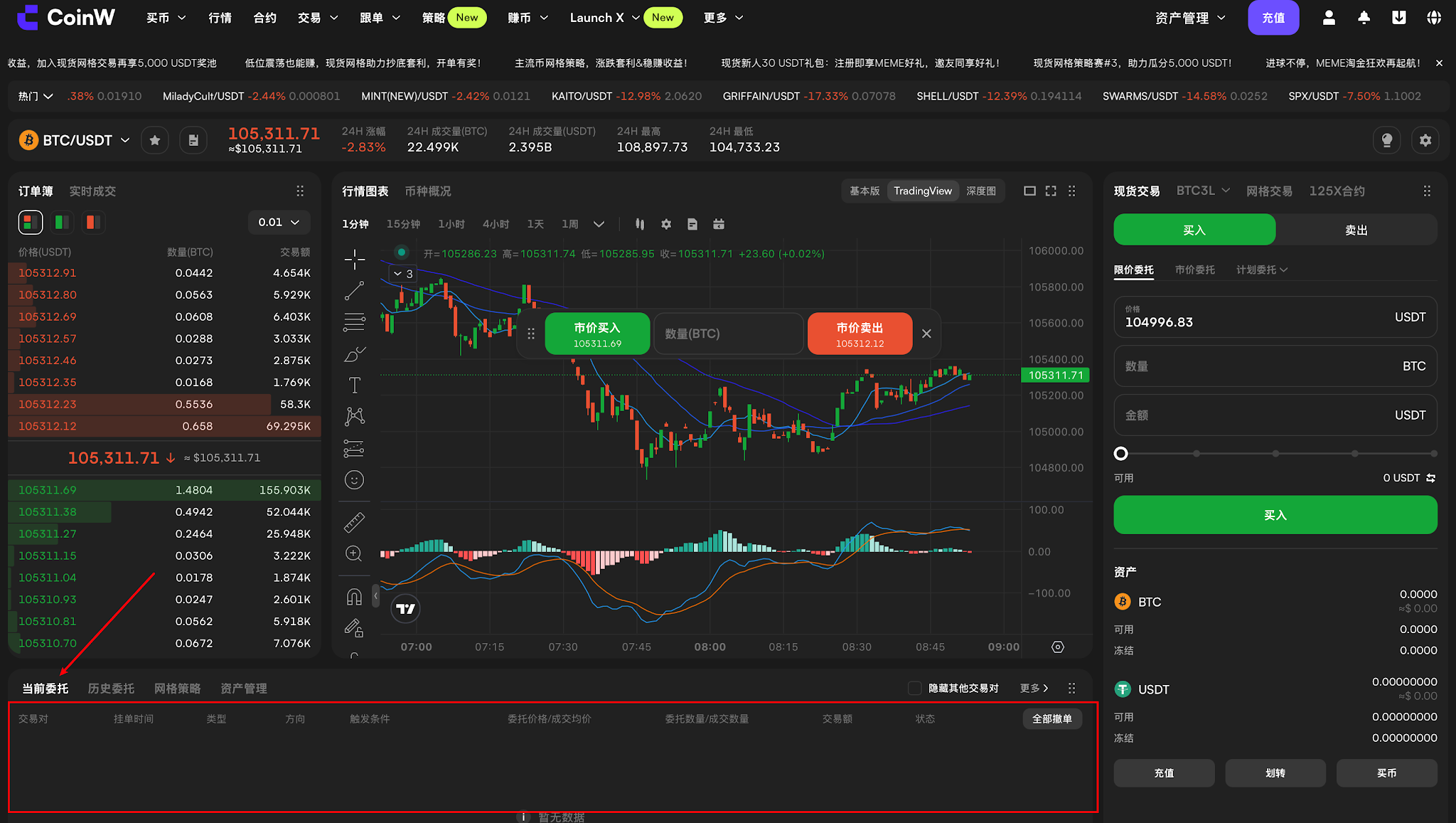Show both bids and asks in order book
Screen dimensions: 1456x823
(x=31, y=222)
